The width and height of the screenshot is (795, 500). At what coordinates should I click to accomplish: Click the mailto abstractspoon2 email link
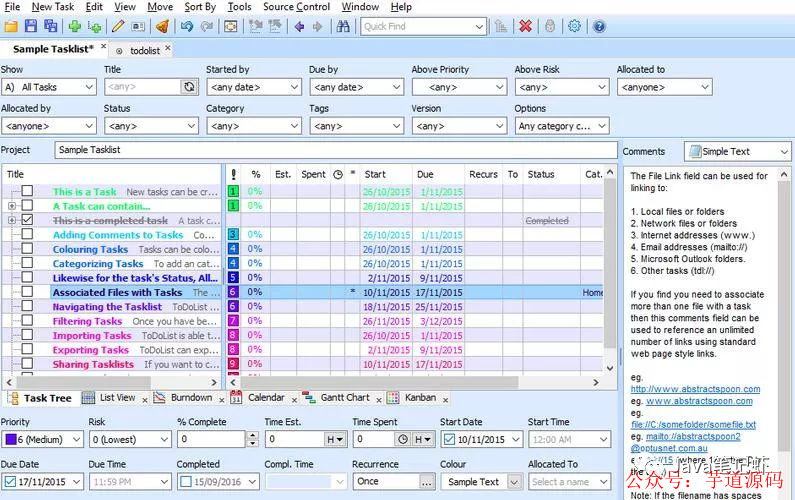[x=693, y=436]
